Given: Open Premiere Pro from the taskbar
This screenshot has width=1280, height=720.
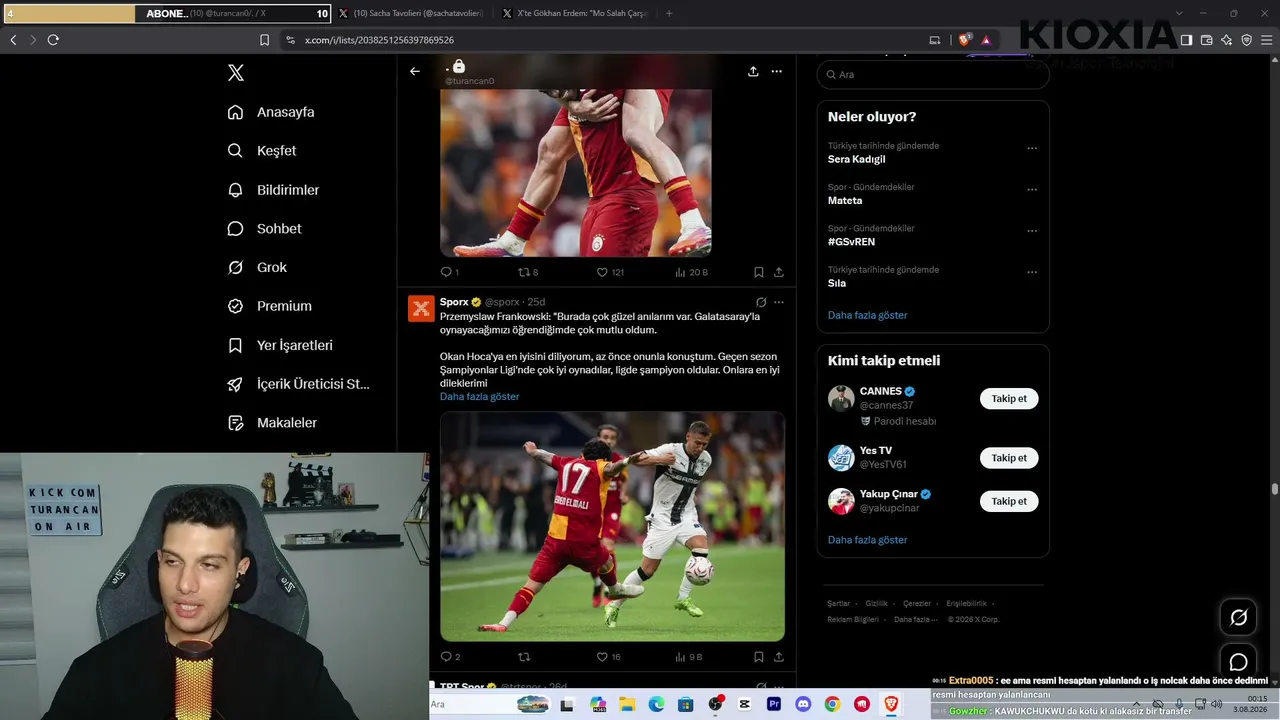Looking at the screenshot, I should (x=774, y=705).
